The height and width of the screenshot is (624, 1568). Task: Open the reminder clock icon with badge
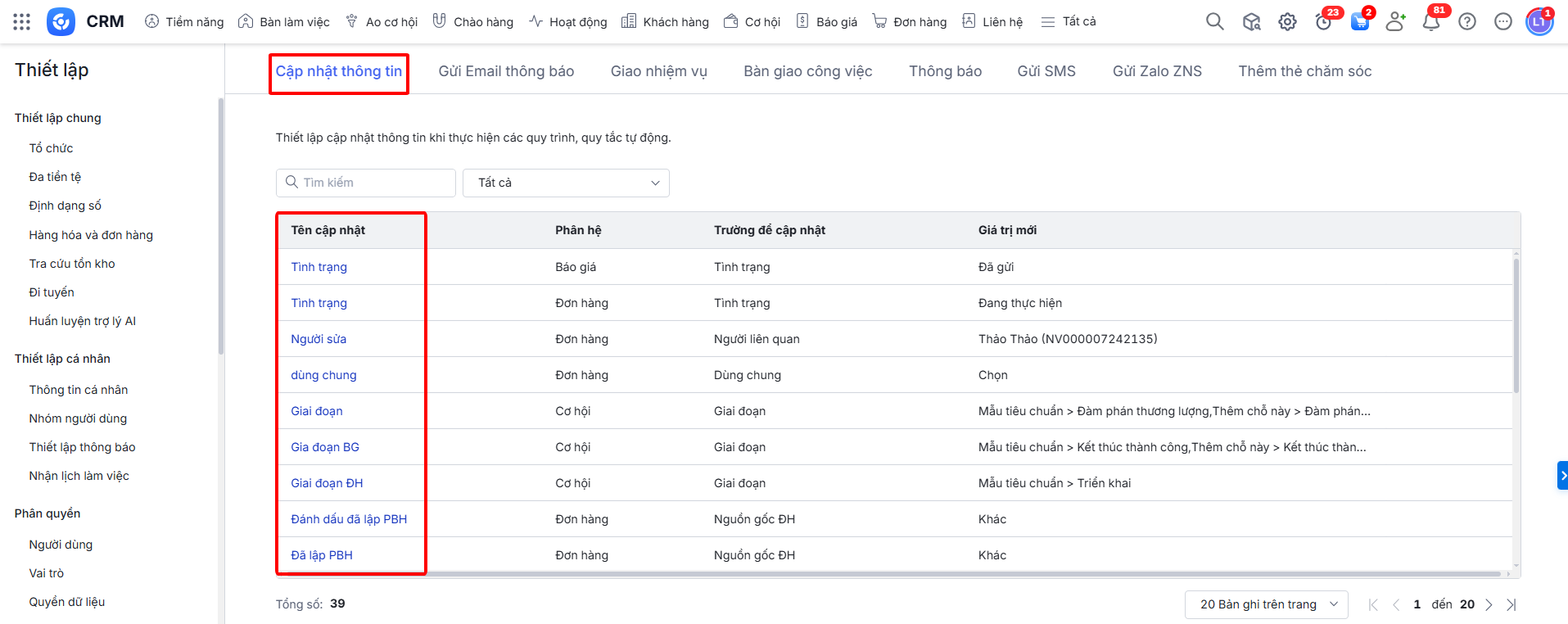pos(1323,22)
